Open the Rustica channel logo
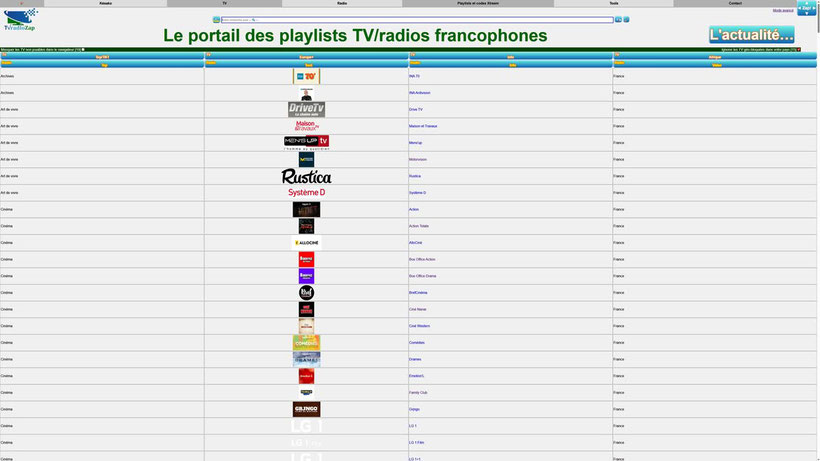This screenshot has height=461, width=820. pyautogui.click(x=306, y=176)
